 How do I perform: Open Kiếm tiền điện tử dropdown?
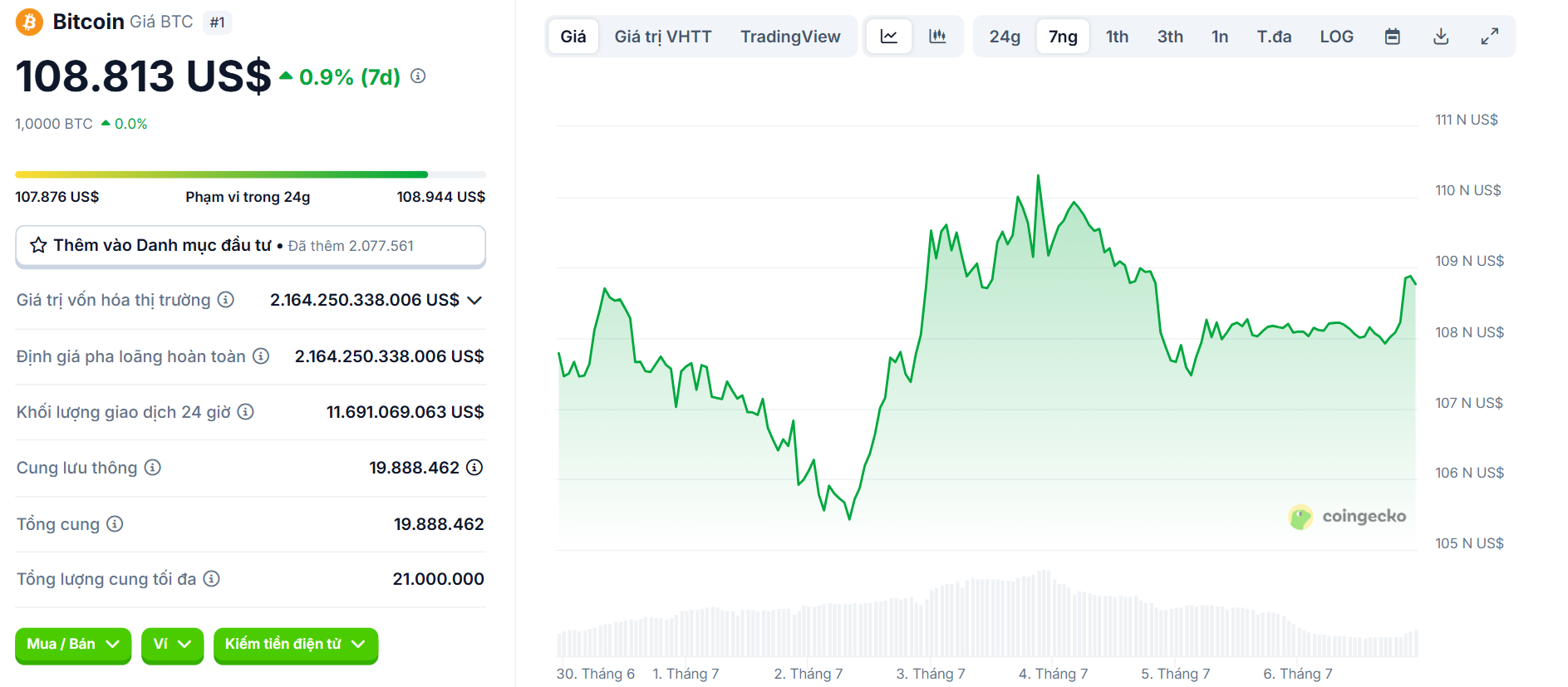(x=296, y=645)
